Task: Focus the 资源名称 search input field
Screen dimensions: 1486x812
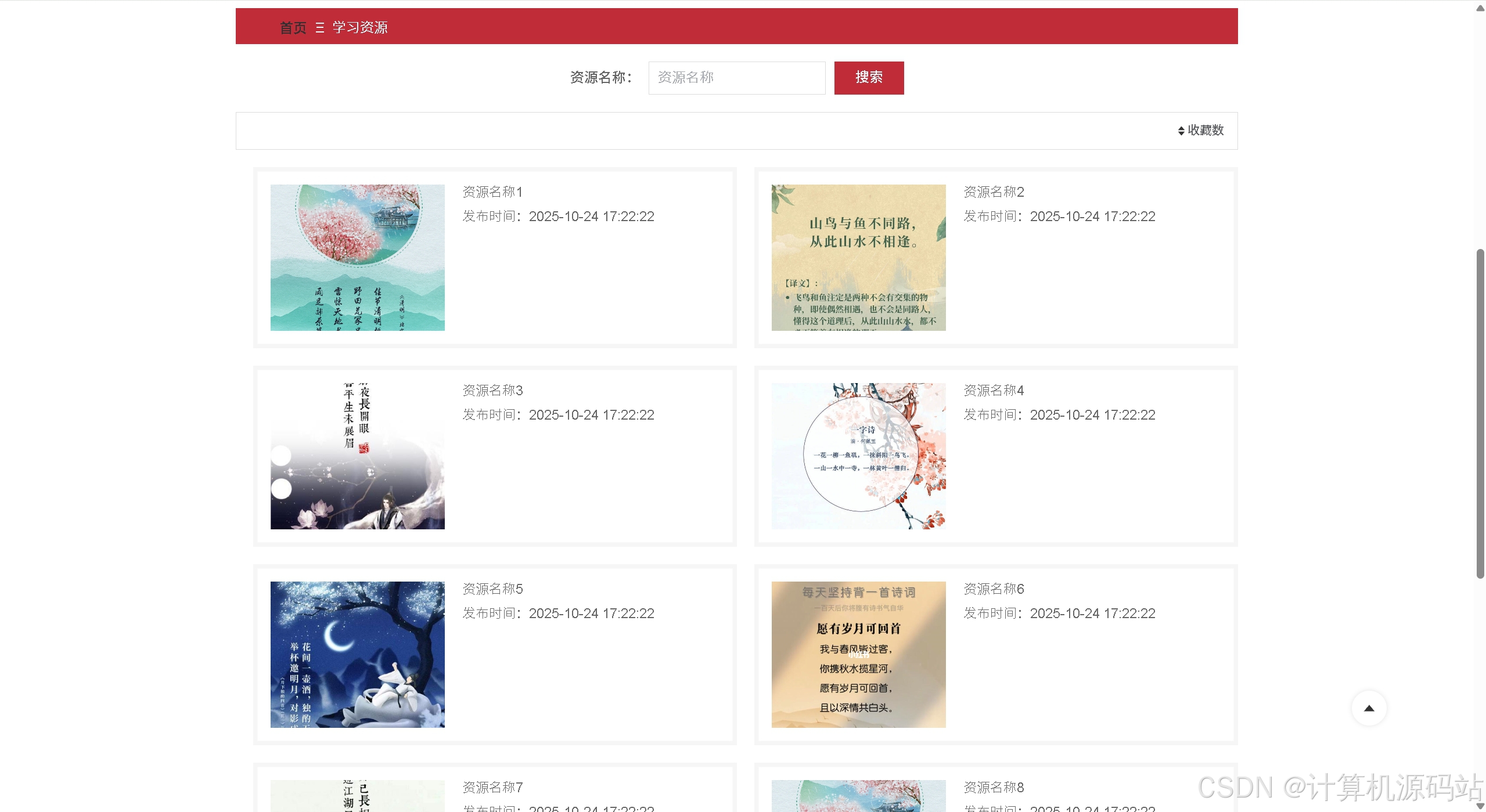Action: [x=737, y=78]
